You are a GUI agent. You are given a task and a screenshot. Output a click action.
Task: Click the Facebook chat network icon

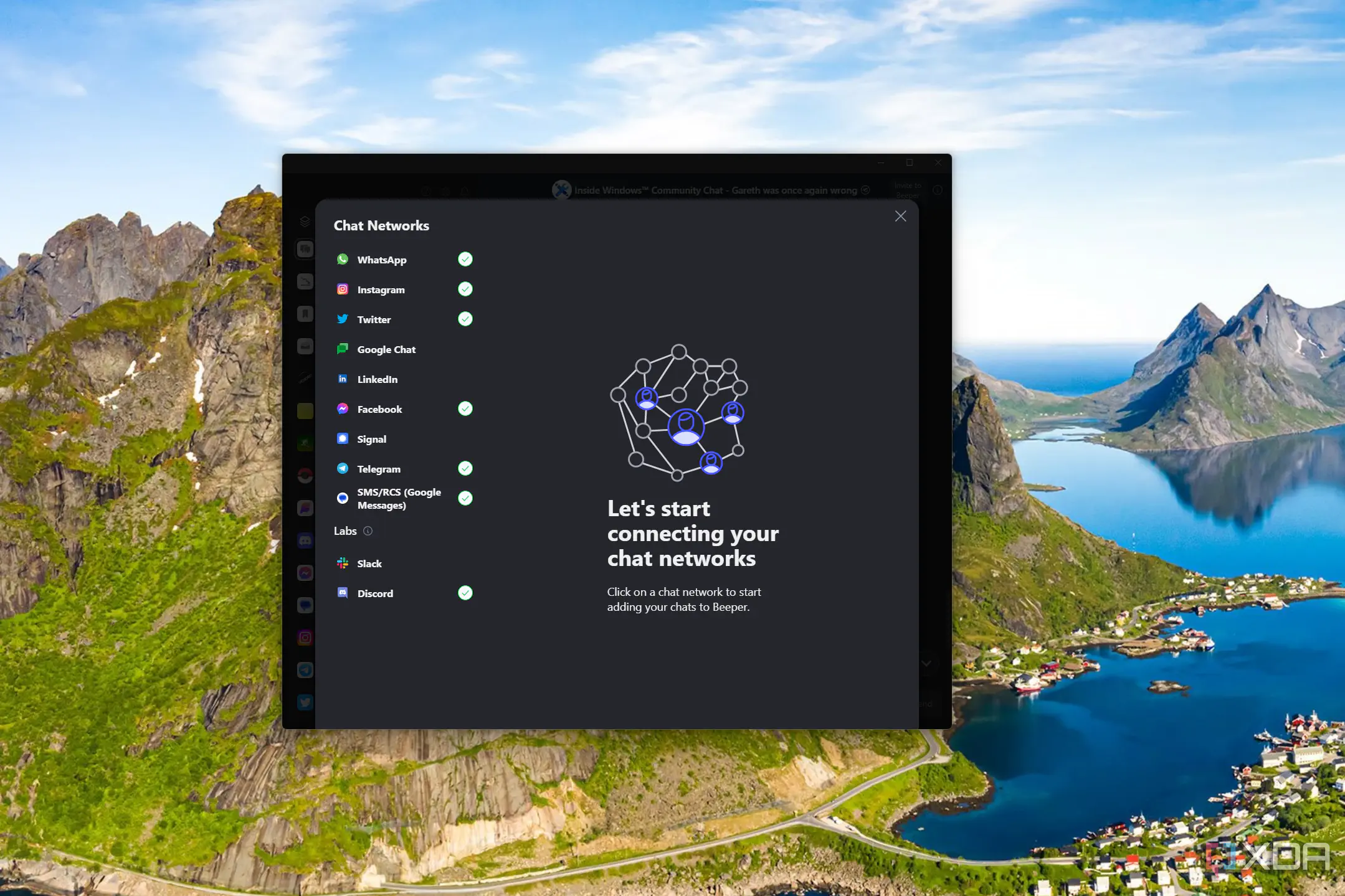pyautogui.click(x=343, y=409)
